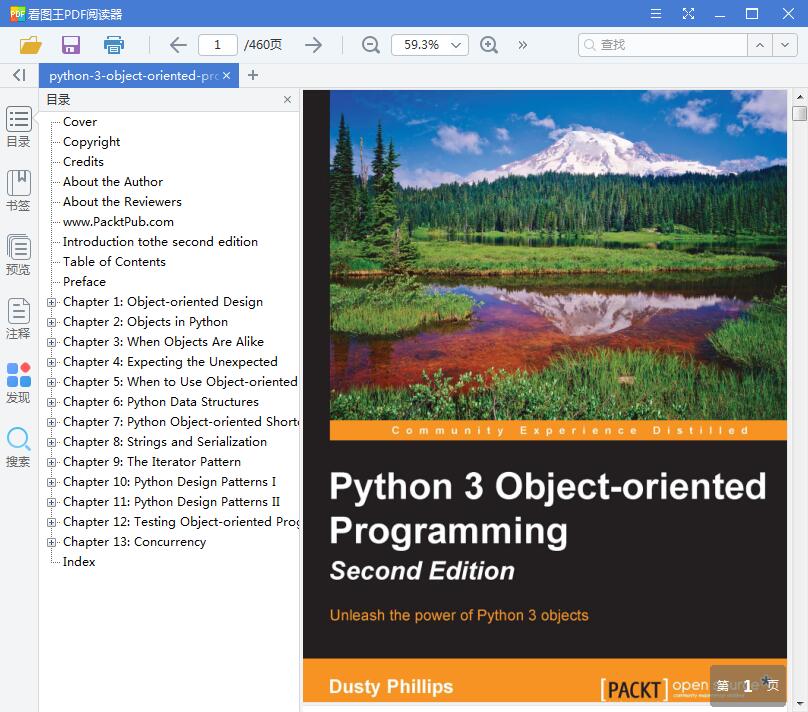This screenshot has width=808, height=712.
Task: Click the vertical scrollbar thumb
Action: [x=799, y=113]
